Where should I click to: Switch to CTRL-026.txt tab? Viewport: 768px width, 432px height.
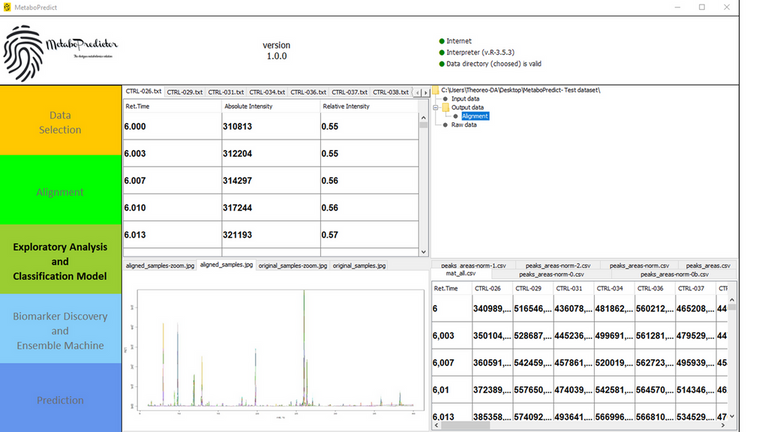[x=143, y=92]
